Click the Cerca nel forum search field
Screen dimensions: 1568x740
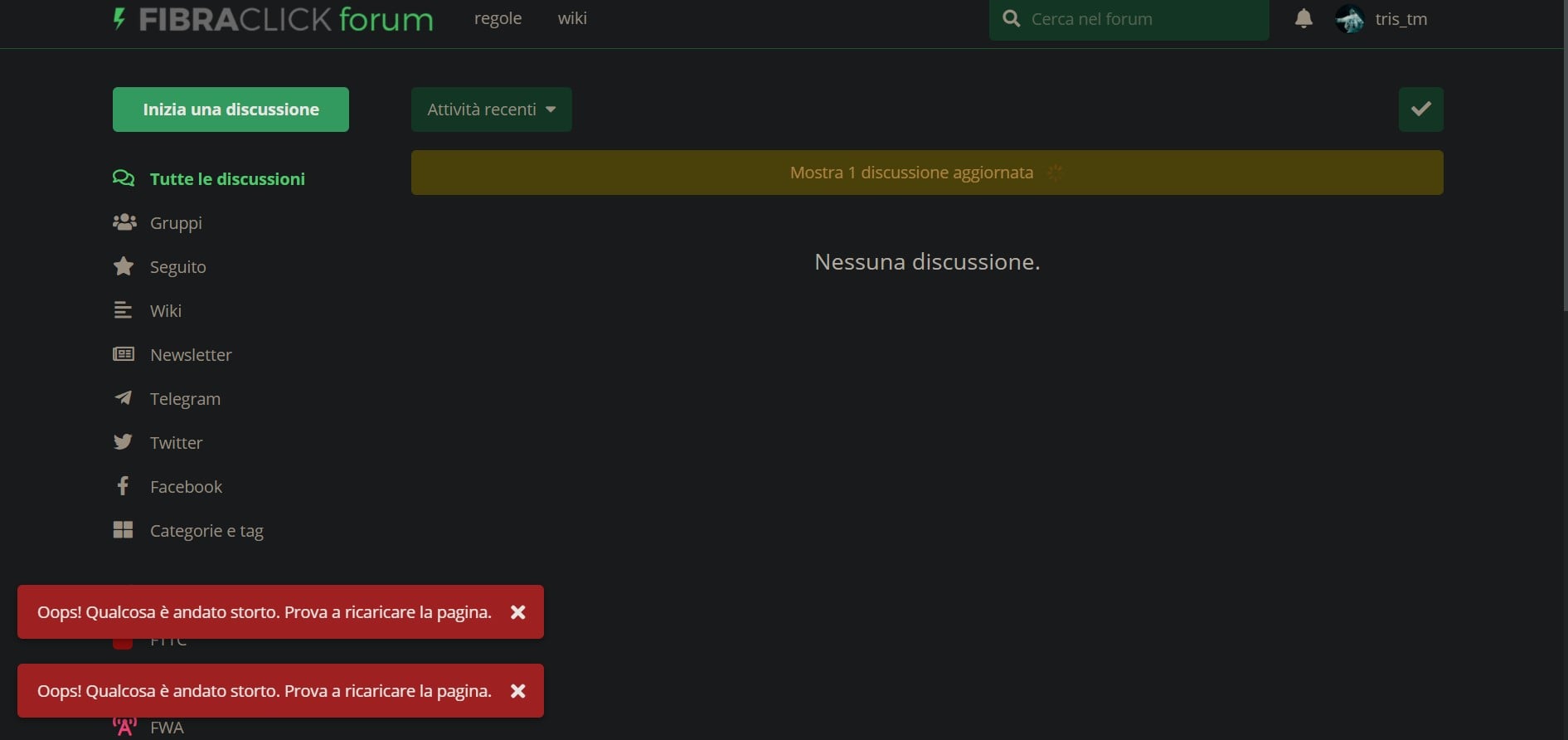1140,19
